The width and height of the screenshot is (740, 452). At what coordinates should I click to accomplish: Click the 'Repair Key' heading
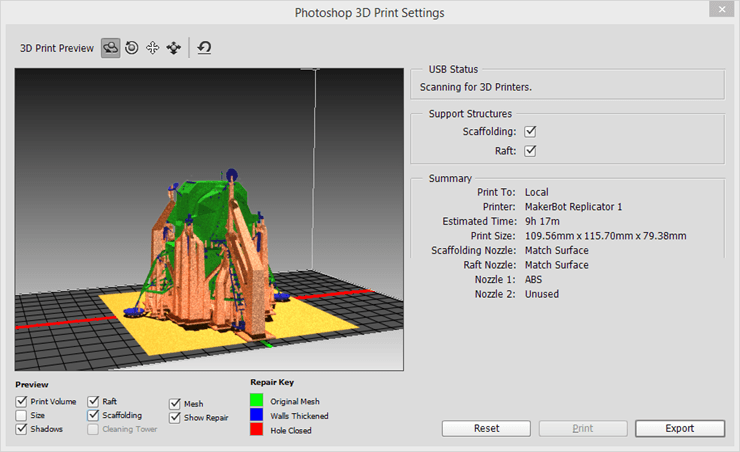click(272, 382)
